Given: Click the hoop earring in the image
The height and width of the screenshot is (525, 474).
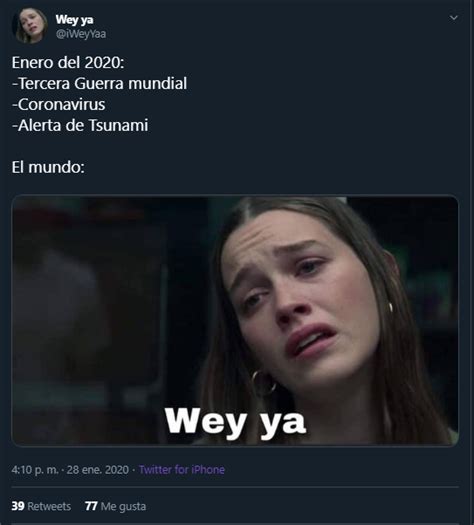Looking at the screenshot, I should click(263, 382).
